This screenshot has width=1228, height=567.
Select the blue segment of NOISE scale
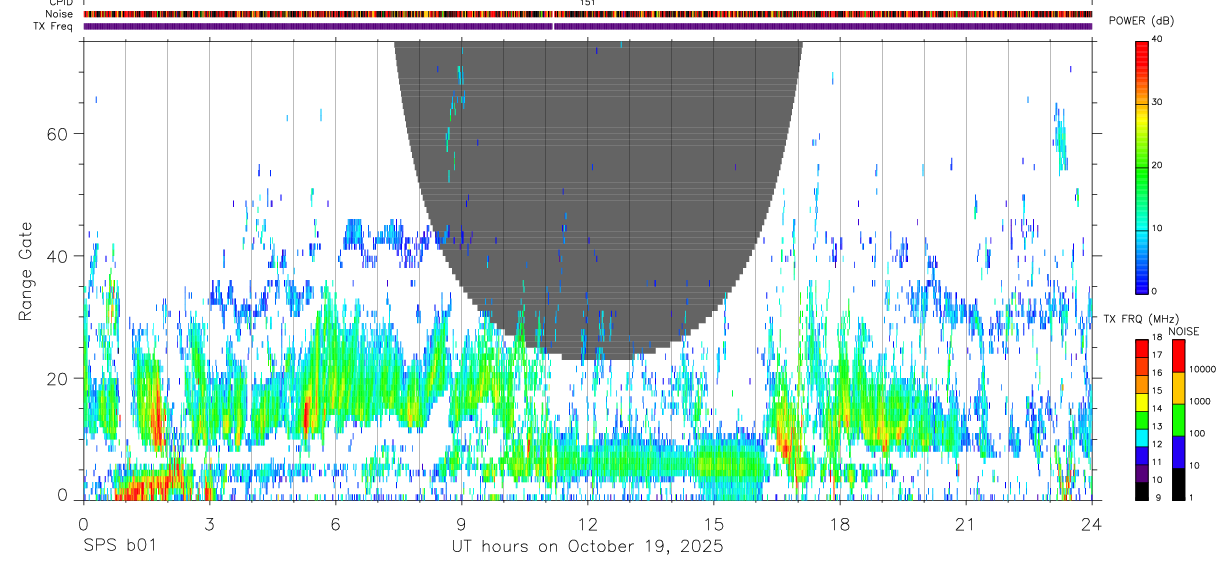click(x=1178, y=452)
